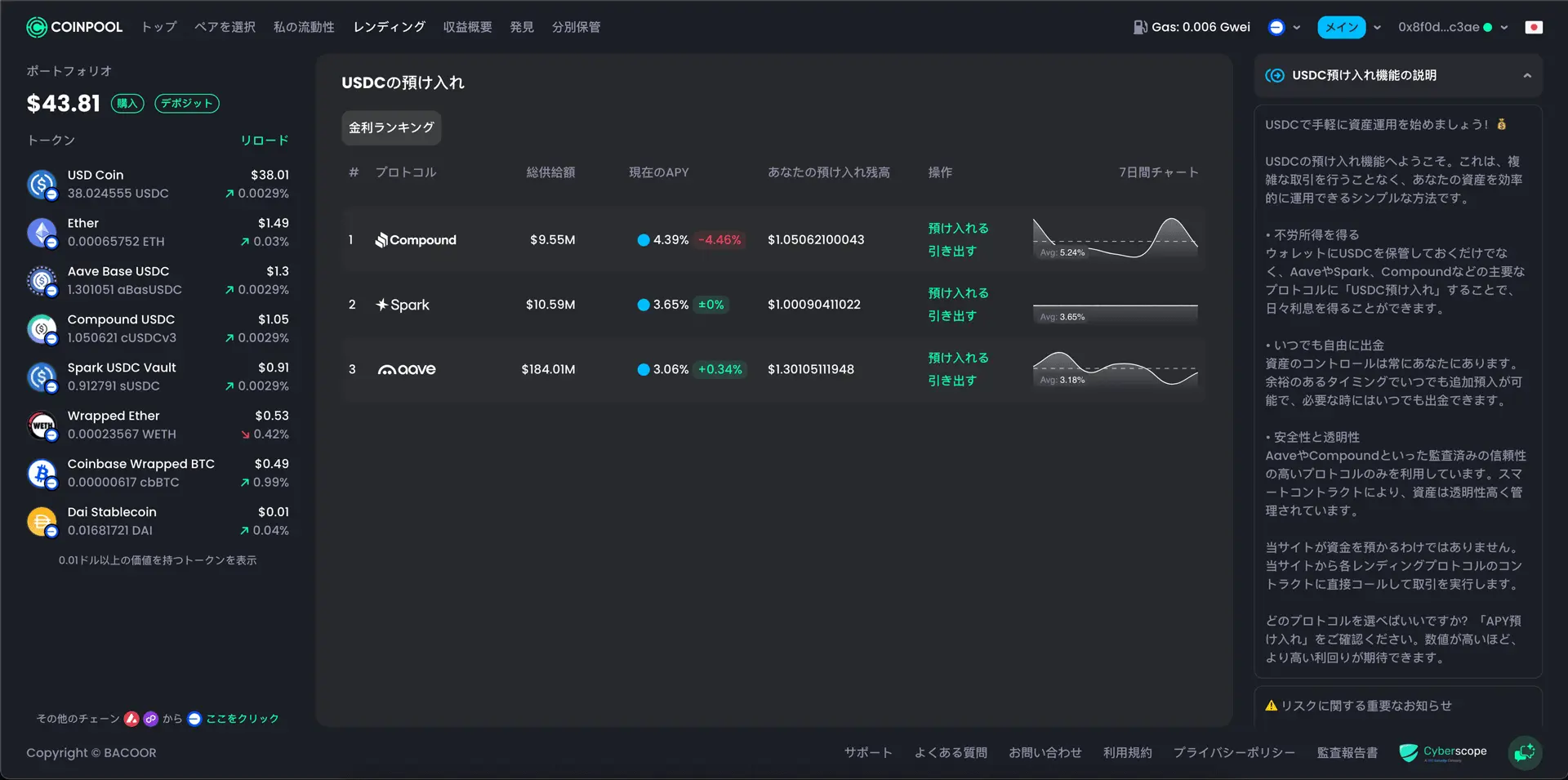Click the Aave Base USDC token icon
This screenshot has width=1568, height=780.
coord(42,280)
